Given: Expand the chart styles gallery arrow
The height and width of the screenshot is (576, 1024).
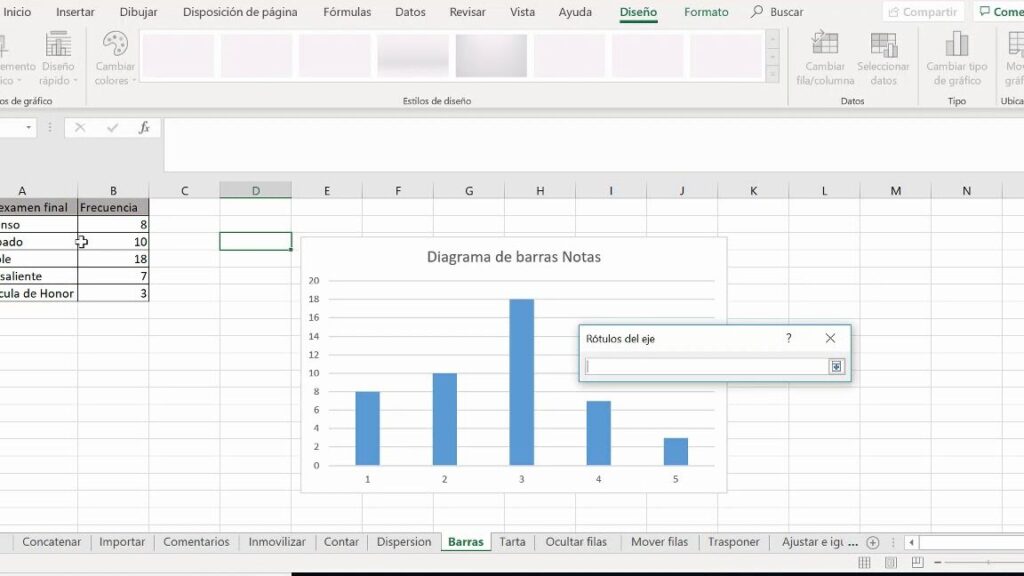Looking at the screenshot, I should point(772,72).
